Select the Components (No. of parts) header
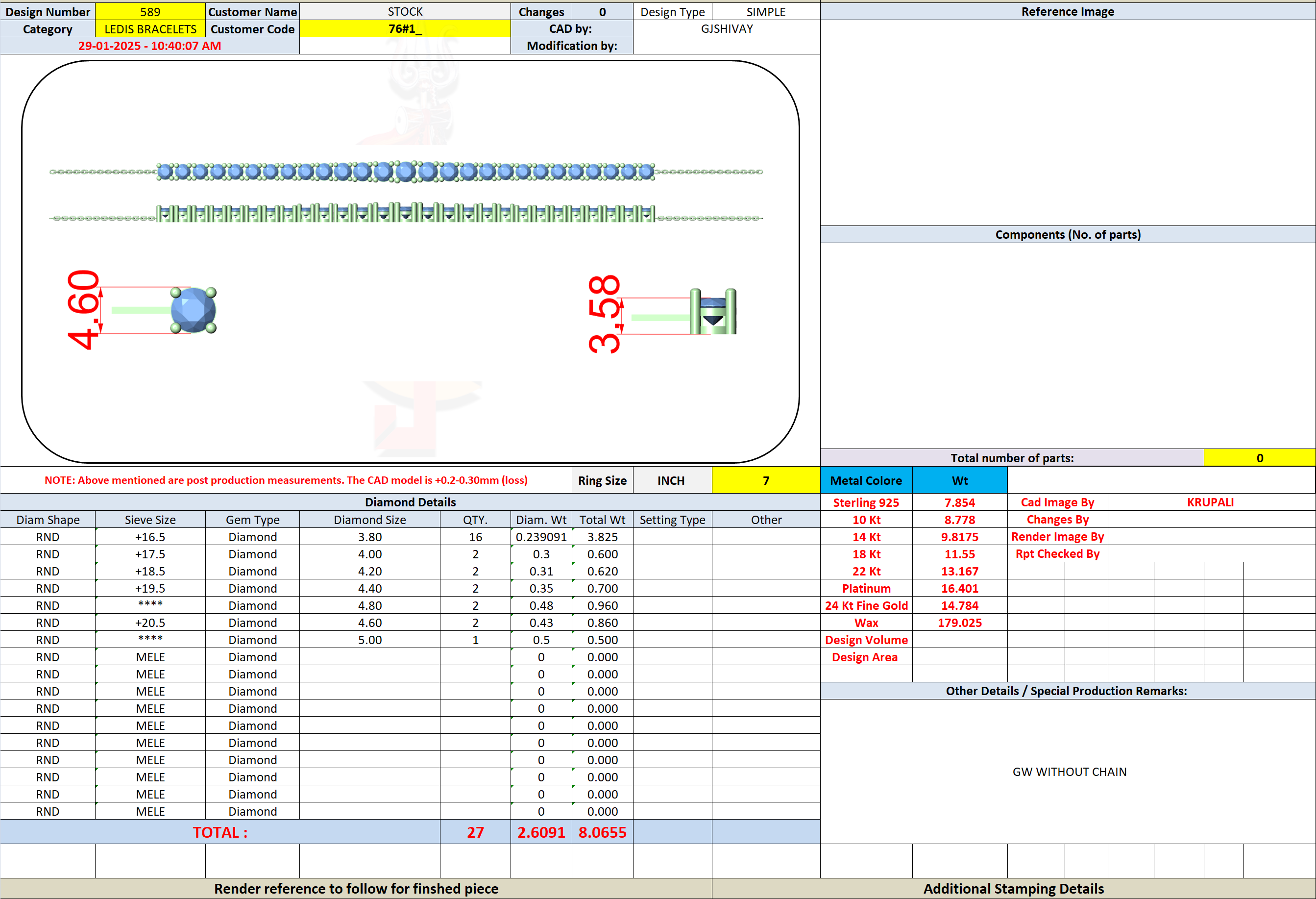This screenshot has width=1316, height=899. point(1068,234)
